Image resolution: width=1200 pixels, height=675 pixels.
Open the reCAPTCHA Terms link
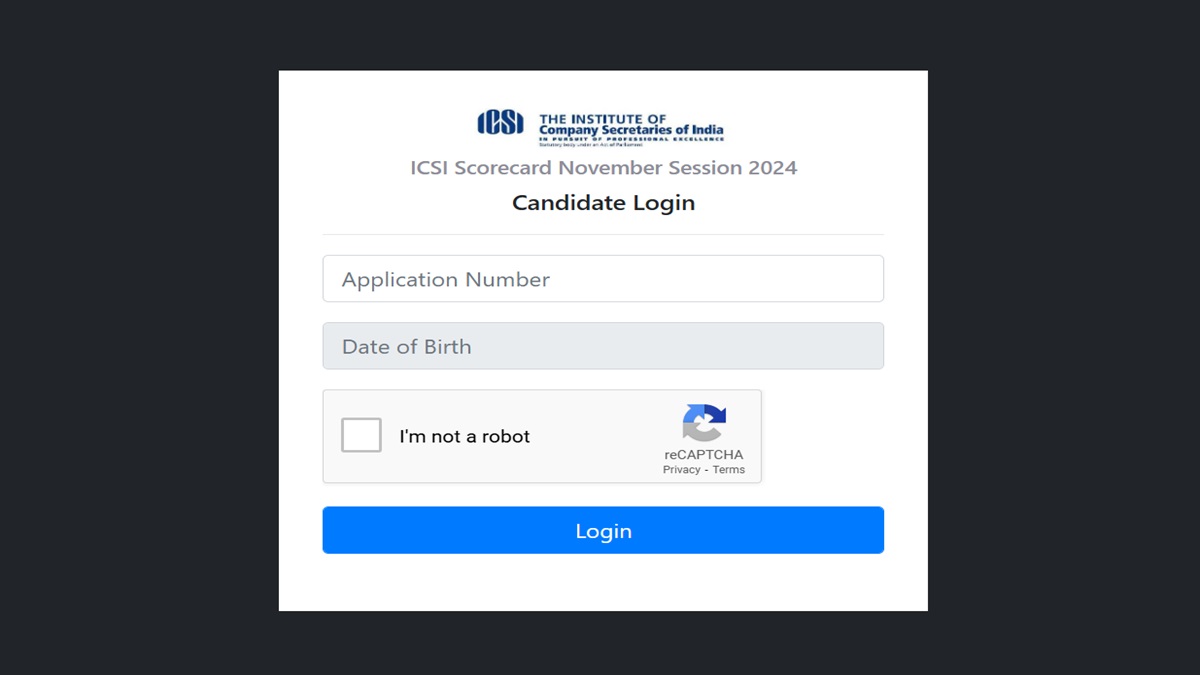point(728,470)
